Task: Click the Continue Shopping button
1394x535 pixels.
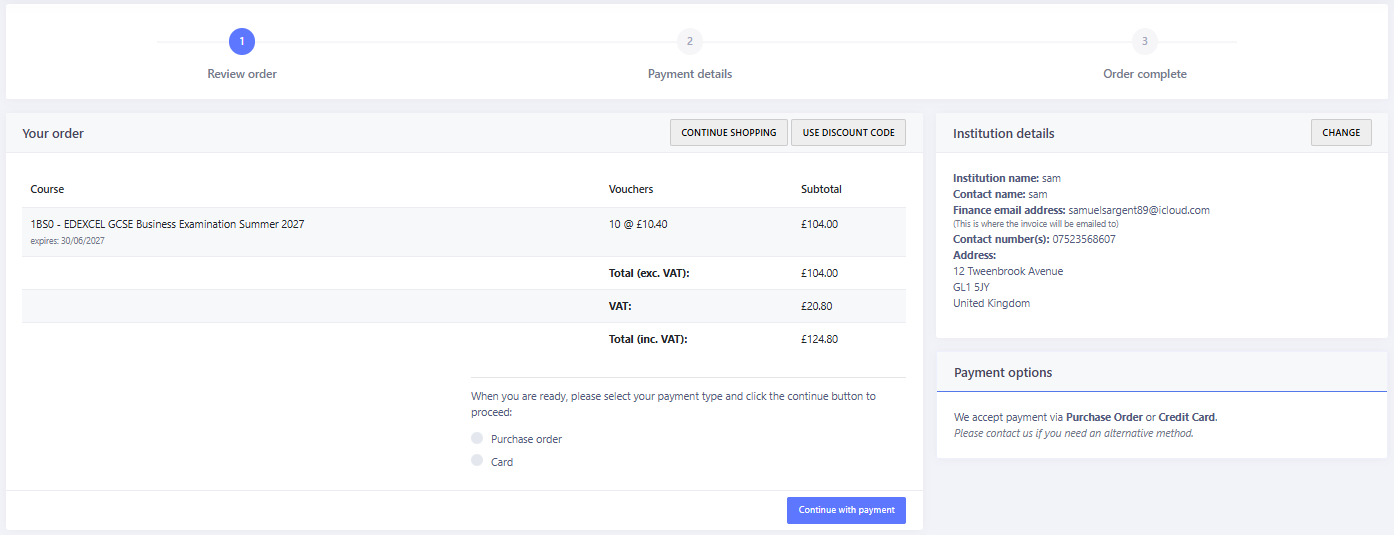Action: pos(728,133)
